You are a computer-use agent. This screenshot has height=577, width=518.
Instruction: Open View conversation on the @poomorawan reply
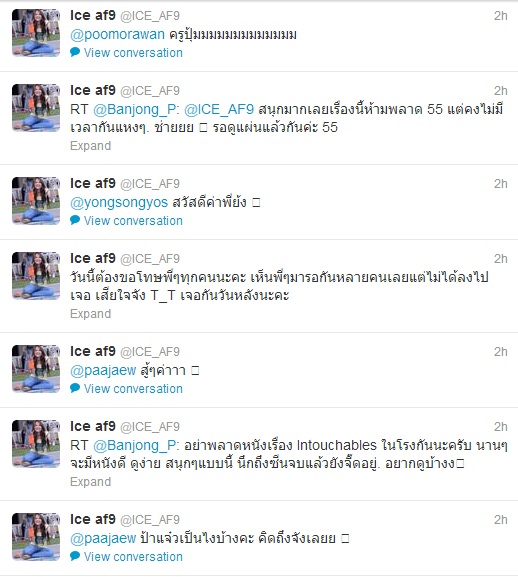[x=133, y=53]
